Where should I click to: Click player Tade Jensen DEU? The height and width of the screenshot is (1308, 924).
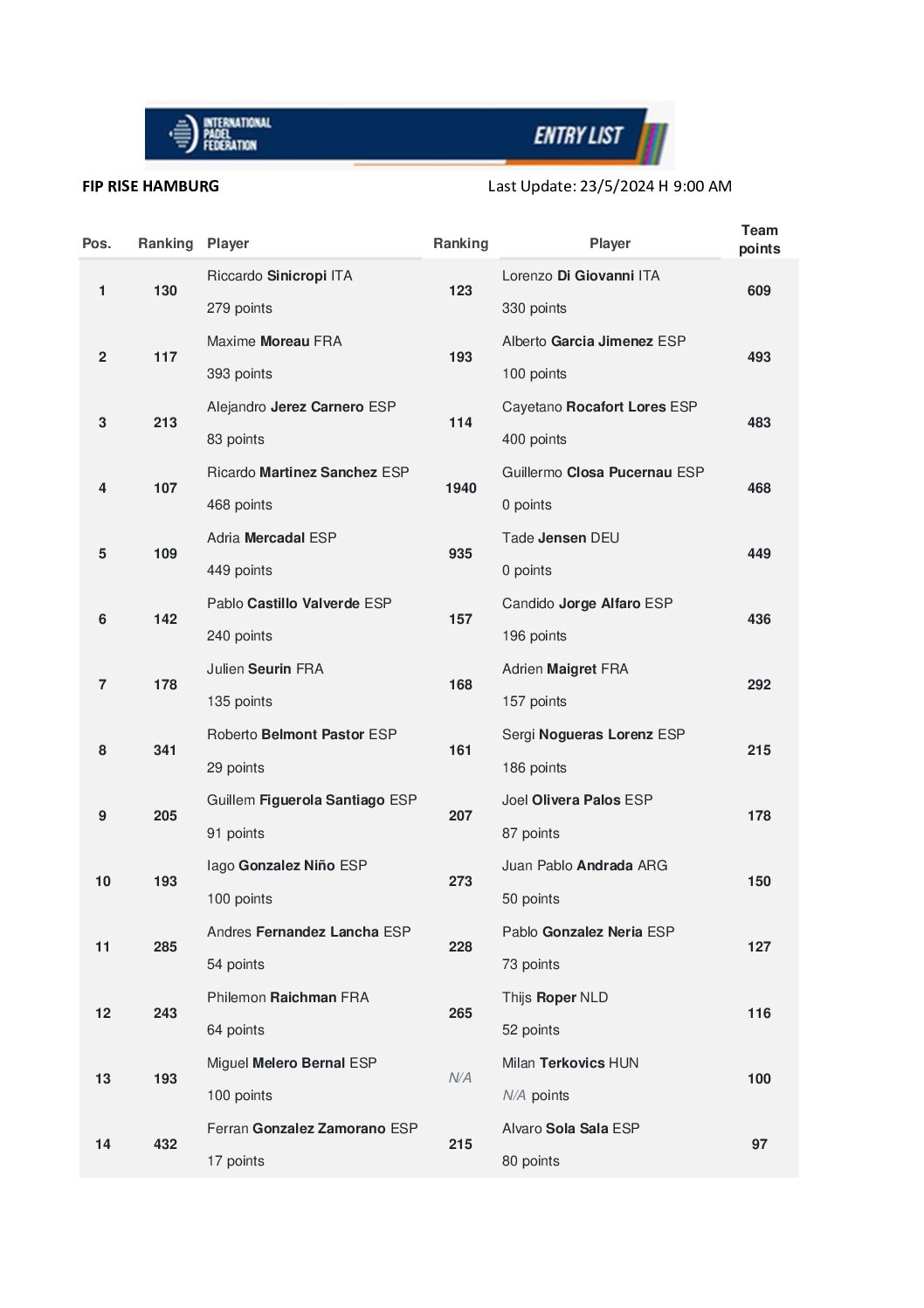(561, 538)
